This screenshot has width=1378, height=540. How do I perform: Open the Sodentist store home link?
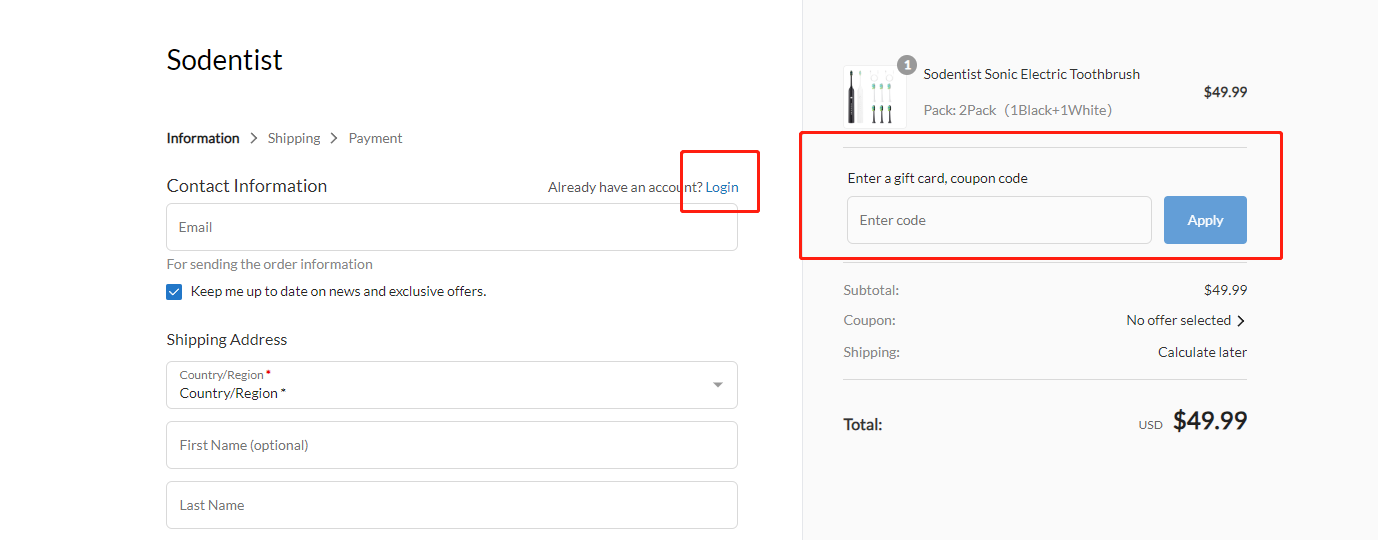(x=224, y=60)
